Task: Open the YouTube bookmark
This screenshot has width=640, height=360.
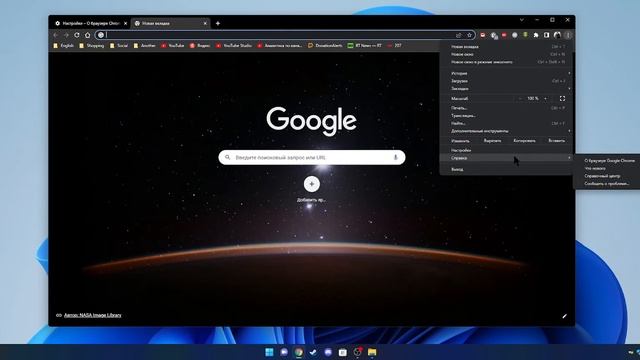Action: pyautogui.click(x=172, y=46)
